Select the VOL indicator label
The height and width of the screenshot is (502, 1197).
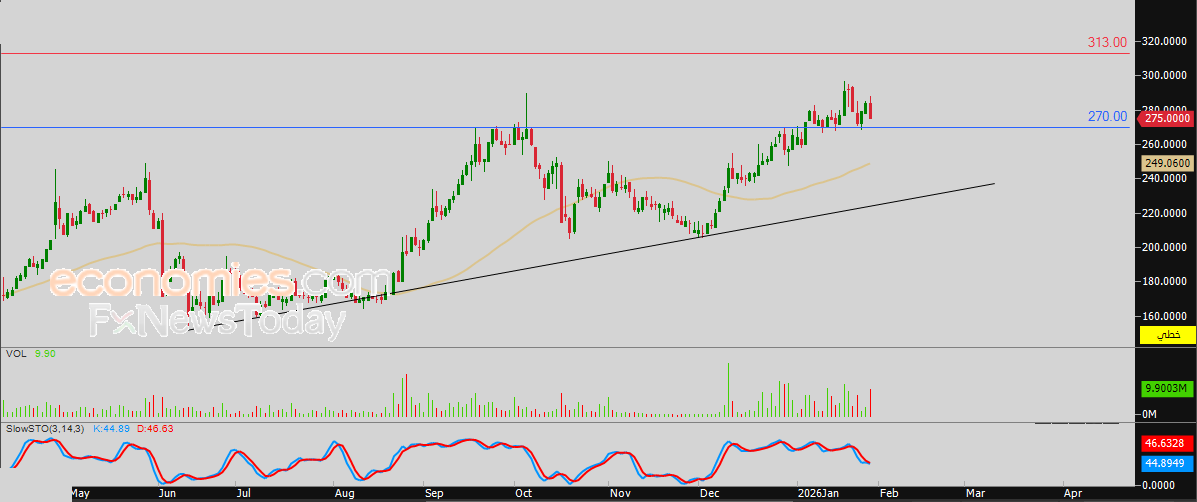point(15,353)
